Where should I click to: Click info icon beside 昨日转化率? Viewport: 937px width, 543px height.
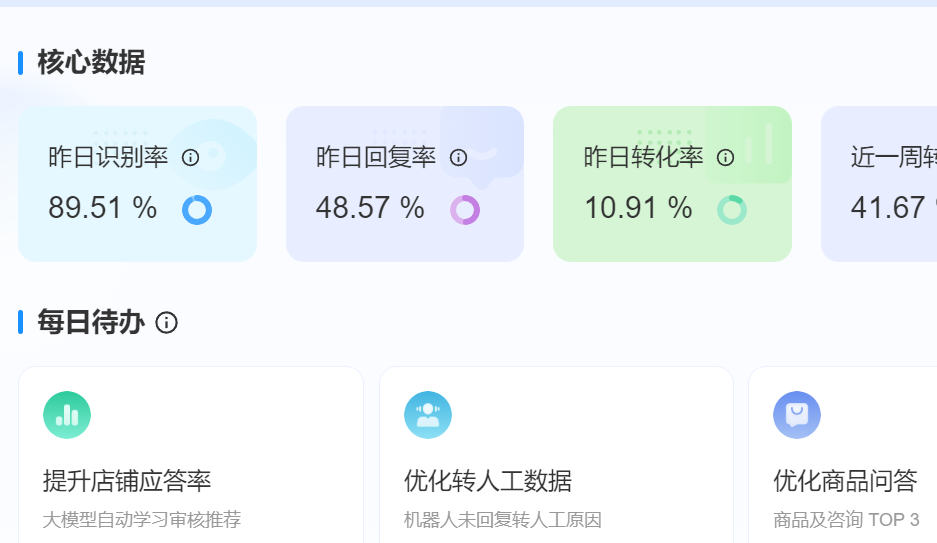726,158
